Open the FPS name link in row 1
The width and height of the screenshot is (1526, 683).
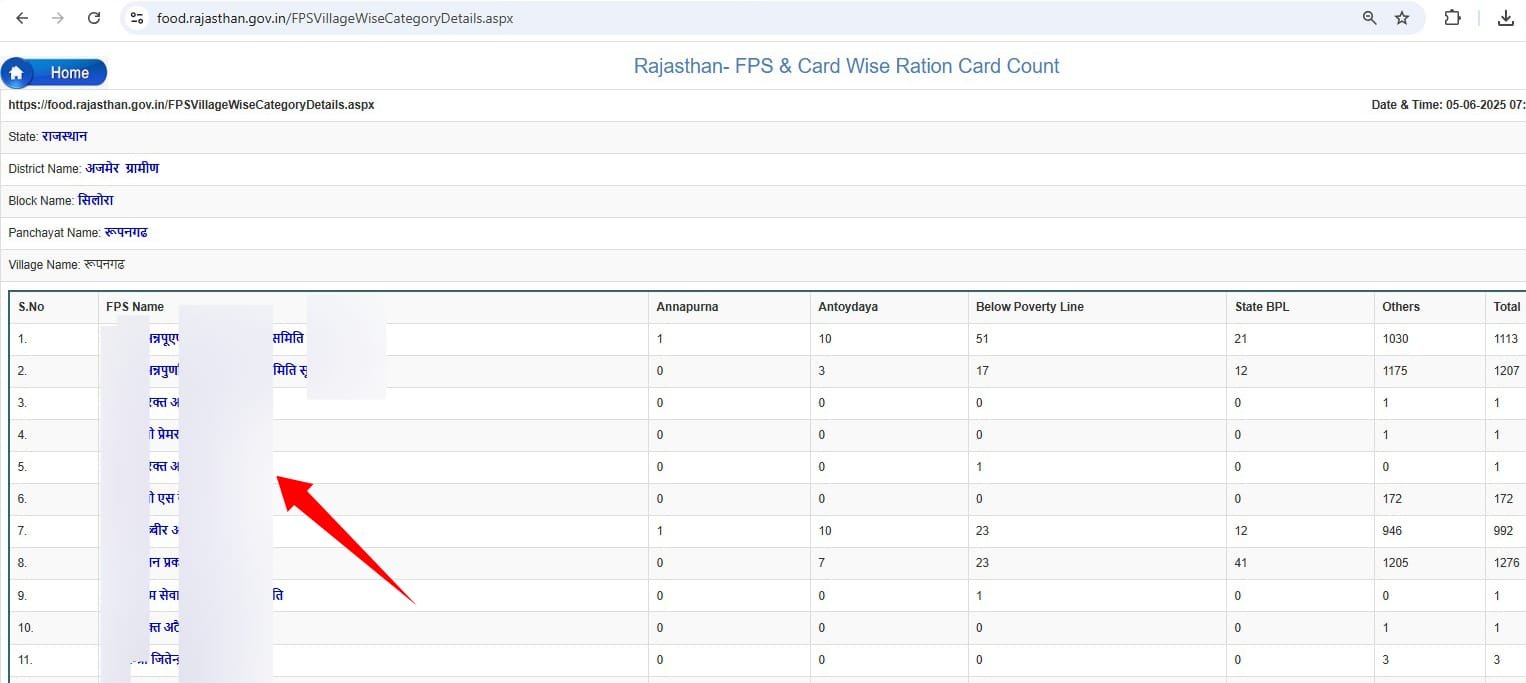point(288,339)
